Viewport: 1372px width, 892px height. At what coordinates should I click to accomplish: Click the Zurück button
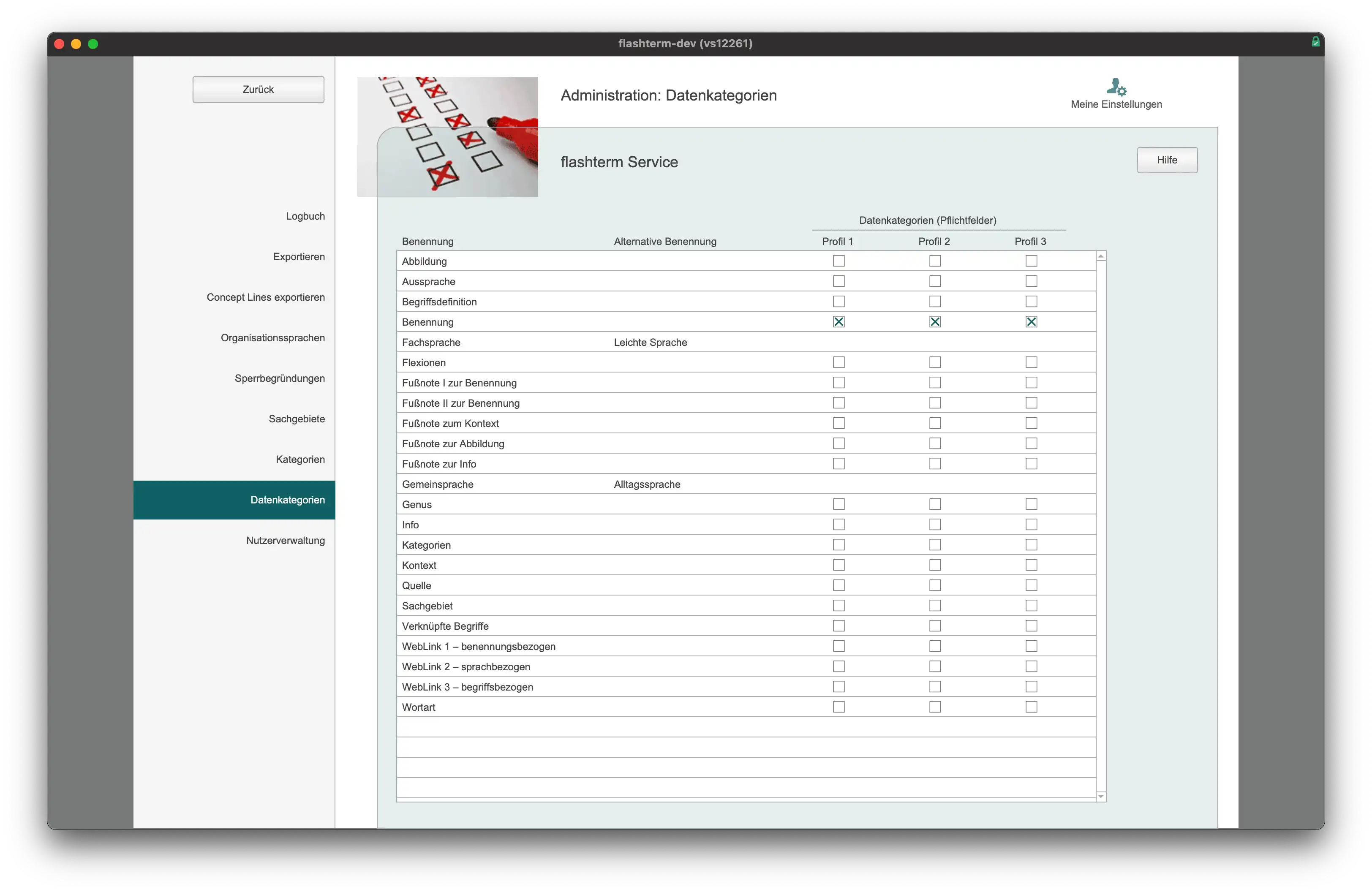pyautogui.click(x=258, y=89)
